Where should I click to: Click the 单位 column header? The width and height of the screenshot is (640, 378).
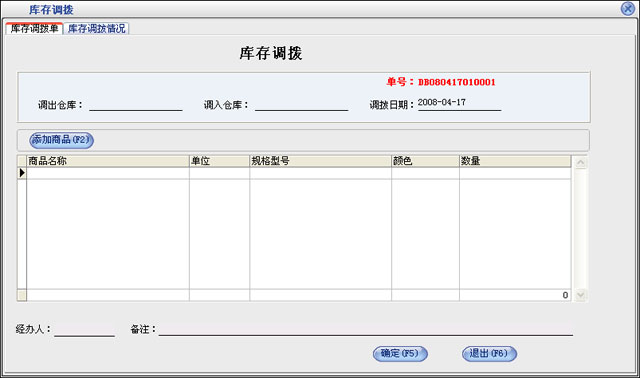pos(219,161)
